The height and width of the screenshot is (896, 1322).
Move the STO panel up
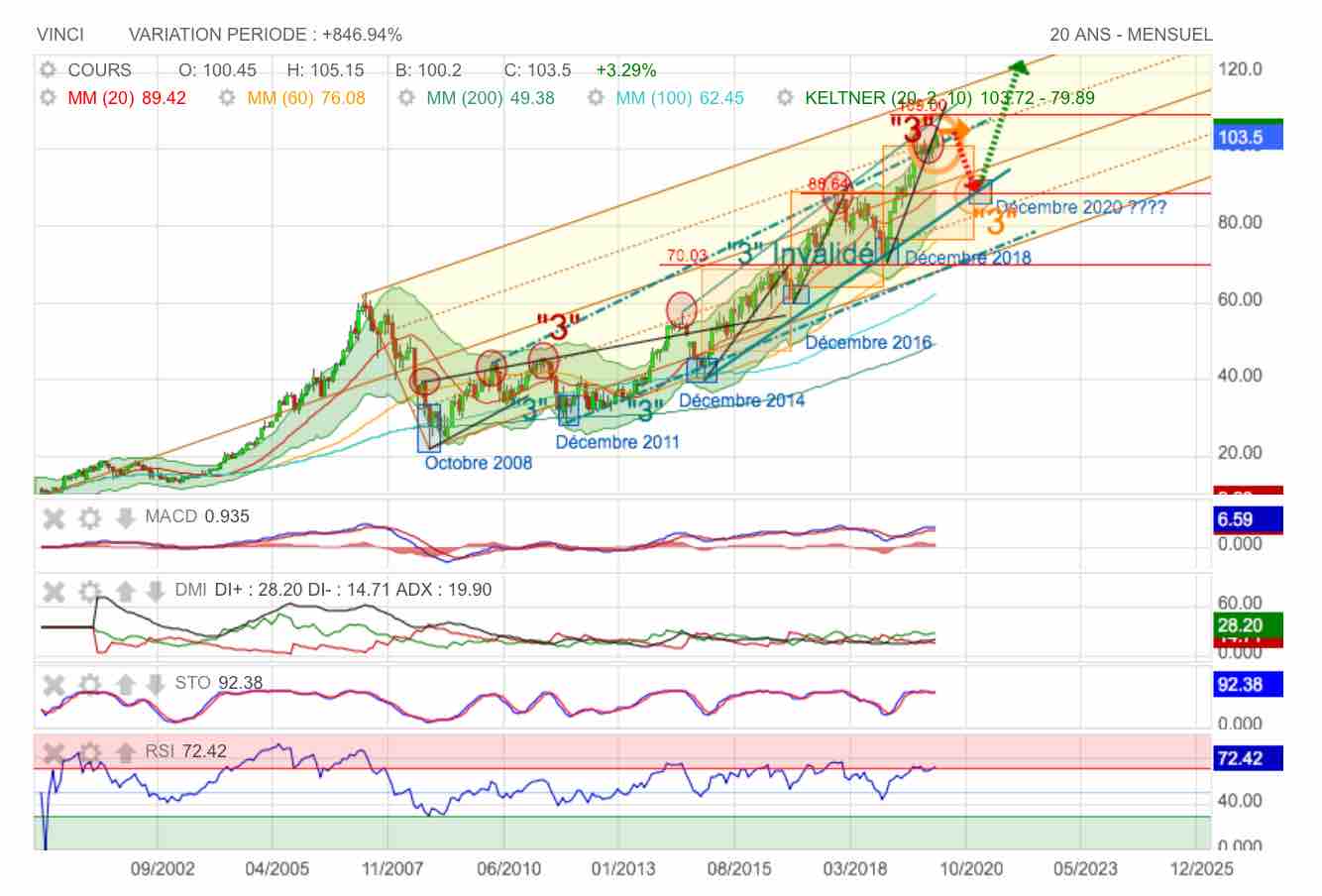[x=125, y=684]
